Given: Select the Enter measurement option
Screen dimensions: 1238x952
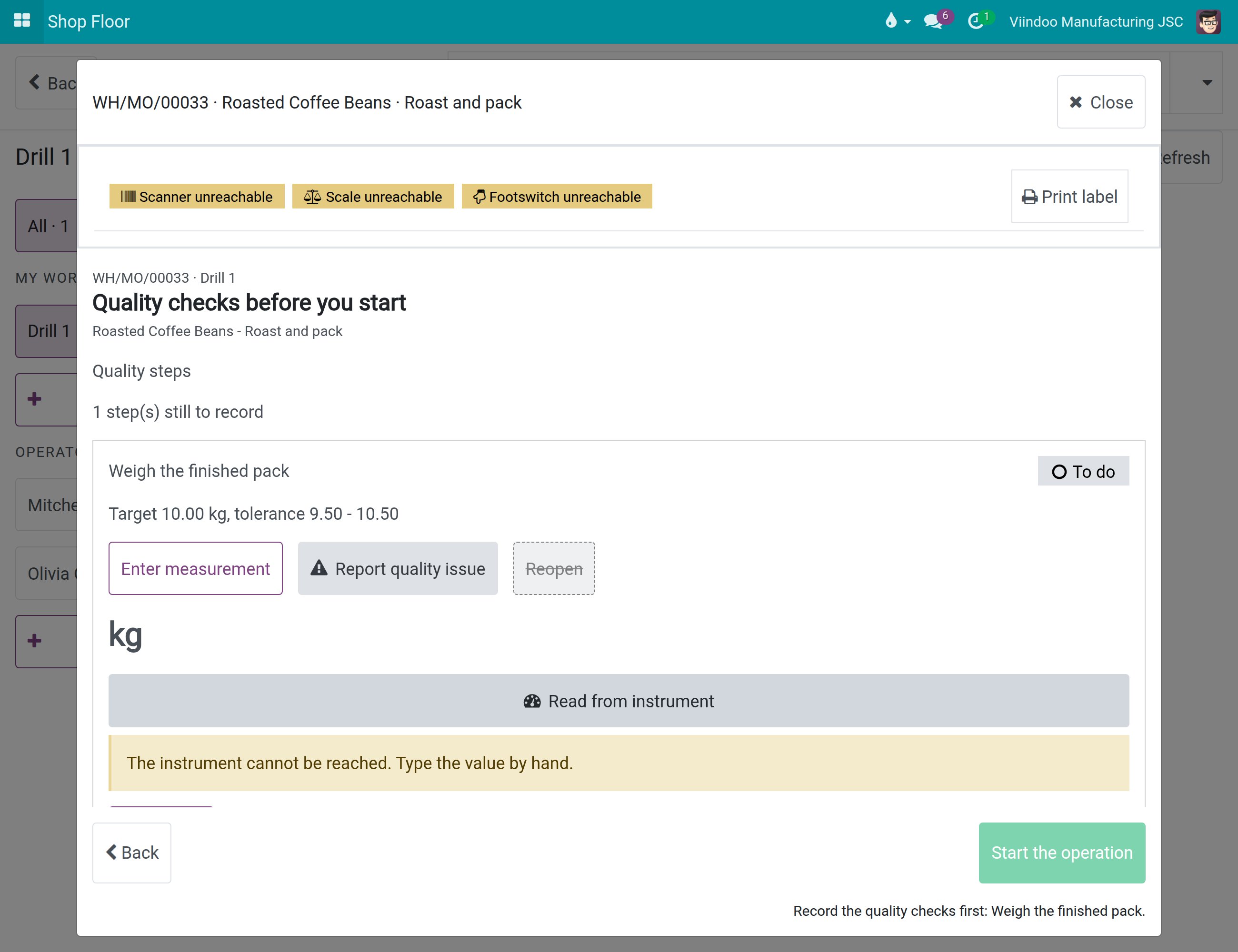Looking at the screenshot, I should (196, 568).
